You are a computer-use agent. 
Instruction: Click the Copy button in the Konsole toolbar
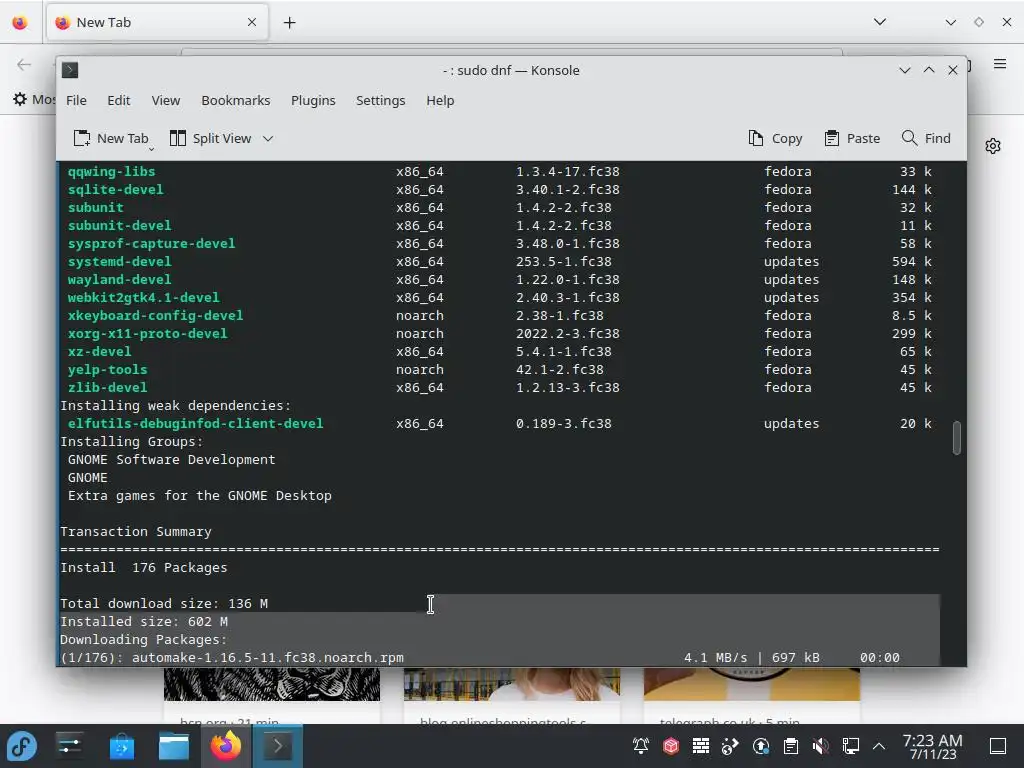tap(775, 138)
